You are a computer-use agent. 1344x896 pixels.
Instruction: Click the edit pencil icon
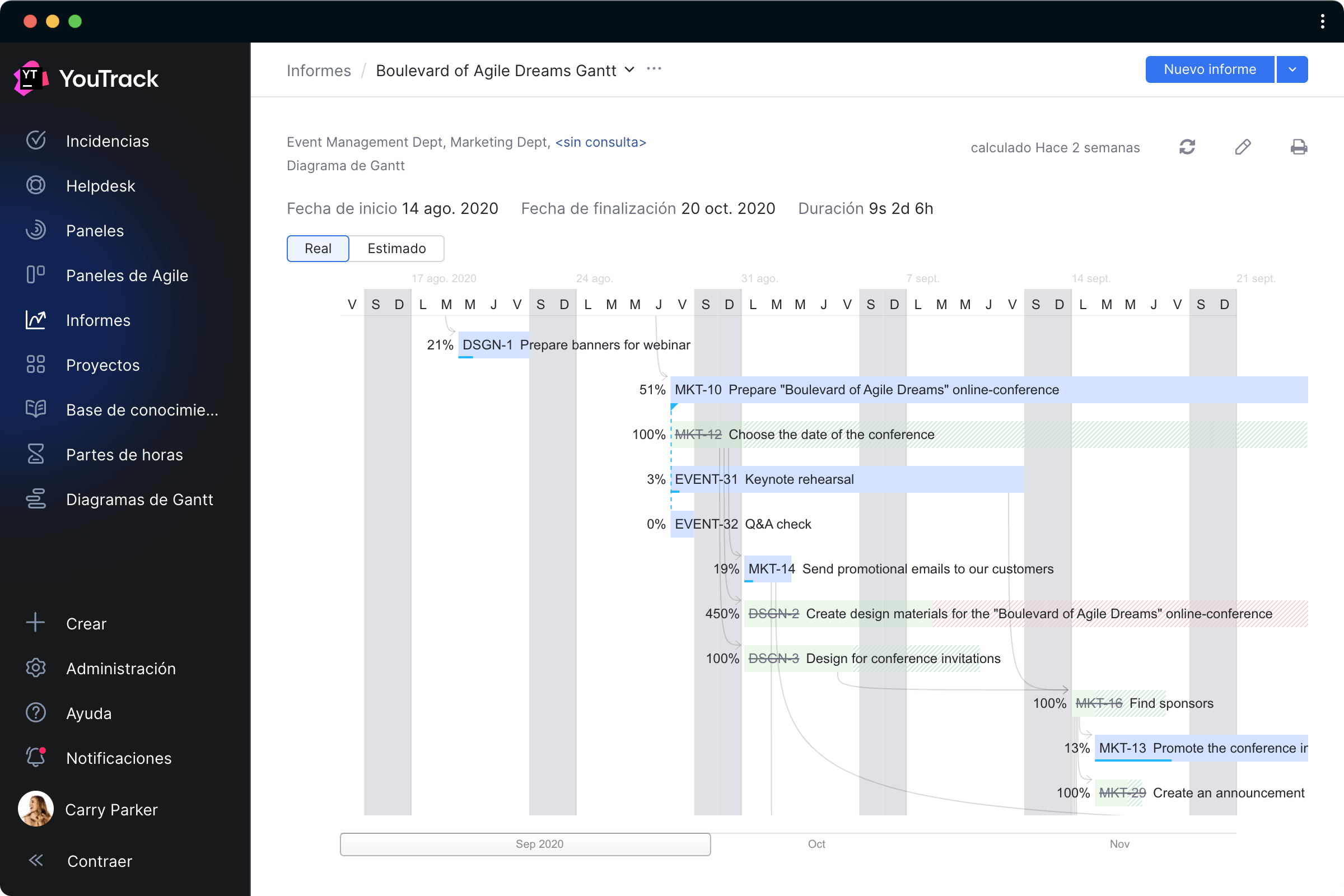point(1242,148)
